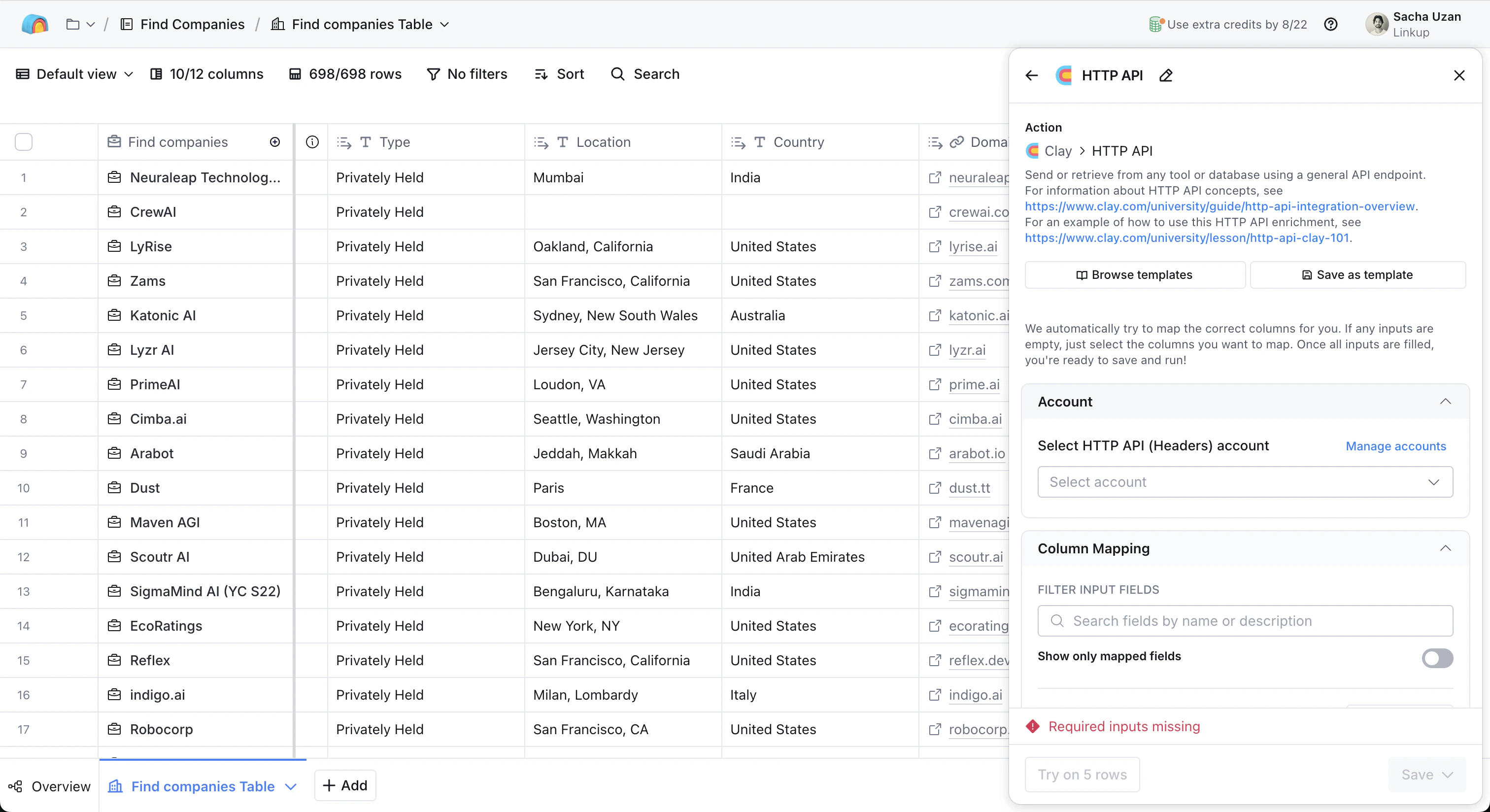1490x812 pixels.
Task: Collapse the Column Mapping section
Action: (x=1445, y=548)
